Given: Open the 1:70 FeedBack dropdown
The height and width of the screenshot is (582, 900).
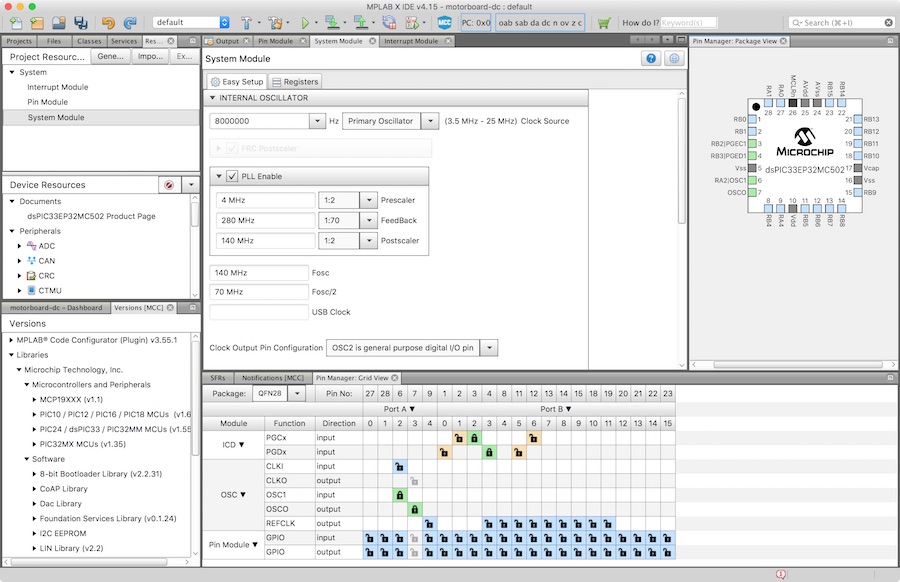Looking at the screenshot, I should [368, 220].
